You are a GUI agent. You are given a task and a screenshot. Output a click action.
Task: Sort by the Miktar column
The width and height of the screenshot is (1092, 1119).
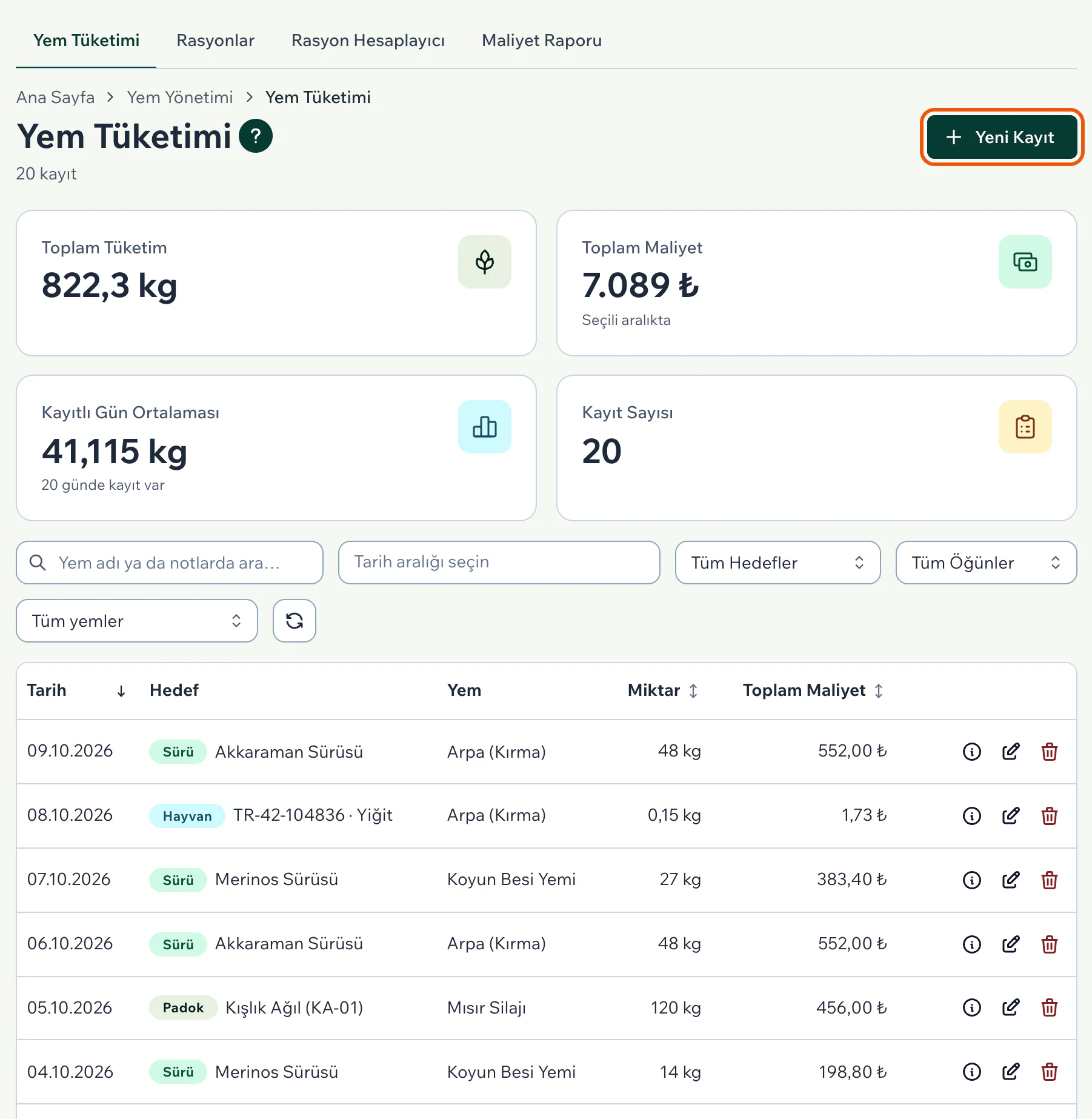pyautogui.click(x=663, y=690)
